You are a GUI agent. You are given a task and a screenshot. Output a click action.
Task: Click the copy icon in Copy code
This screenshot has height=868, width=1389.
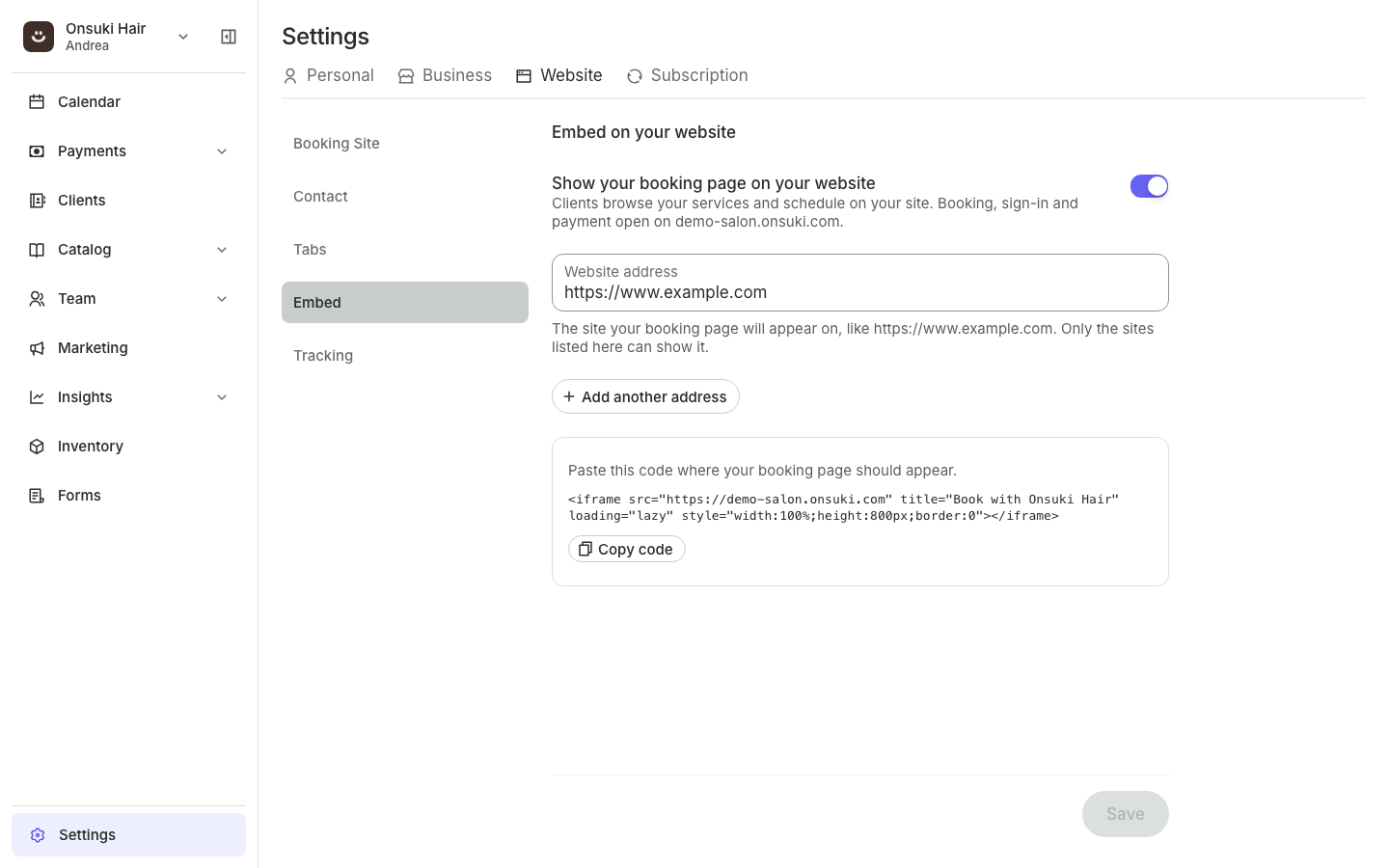[x=586, y=549]
